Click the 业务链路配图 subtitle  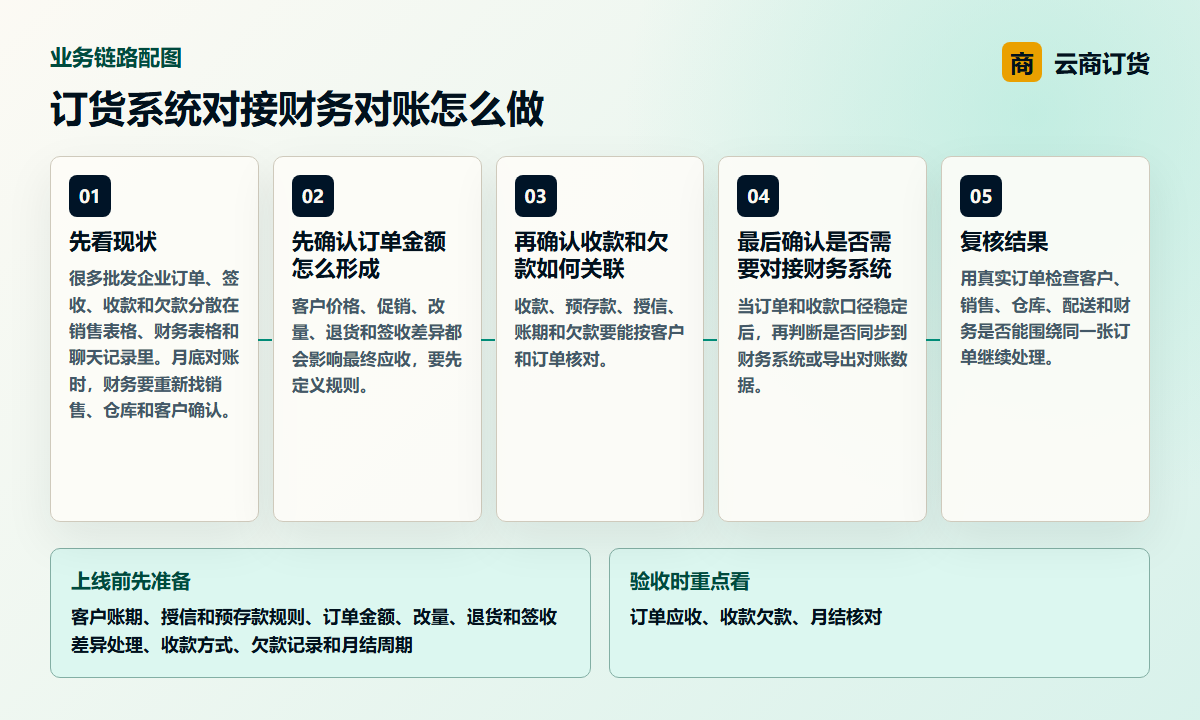(x=116, y=58)
